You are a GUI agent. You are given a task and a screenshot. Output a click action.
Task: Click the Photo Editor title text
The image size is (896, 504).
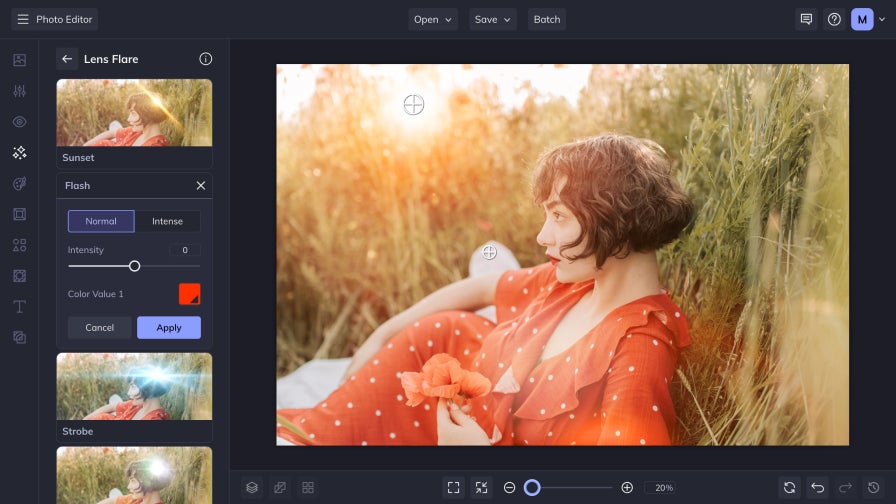(x=64, y=19)
